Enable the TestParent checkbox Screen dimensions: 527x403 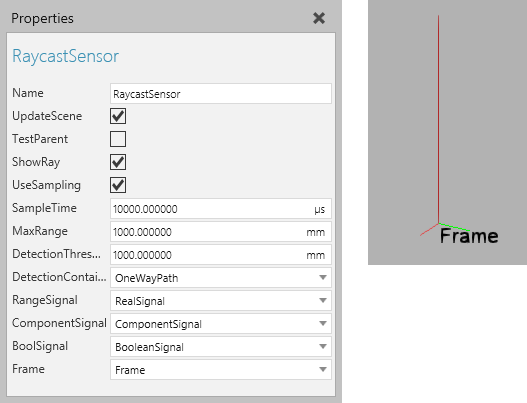(x=118, y=139)
